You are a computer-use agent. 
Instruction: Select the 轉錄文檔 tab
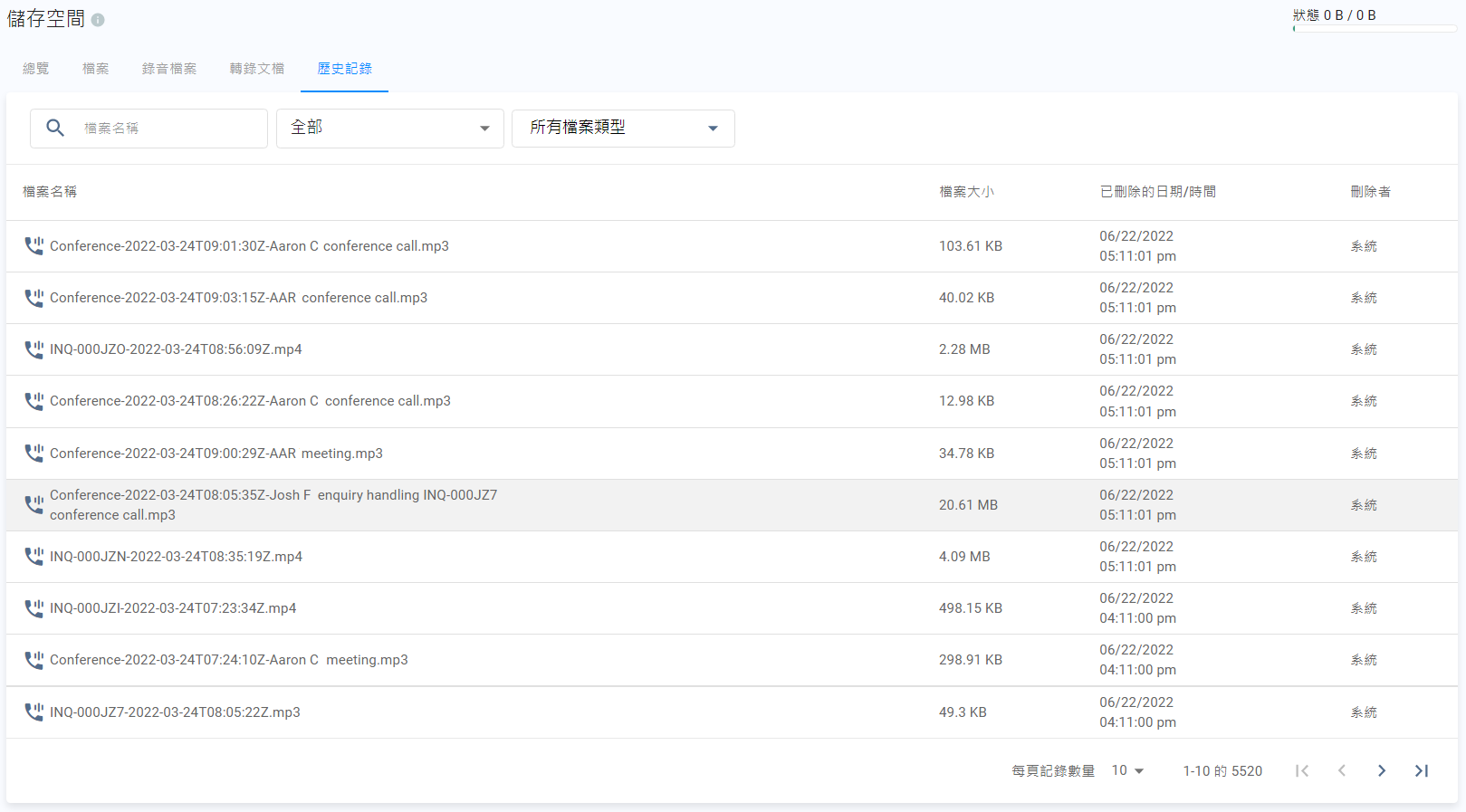256,69
